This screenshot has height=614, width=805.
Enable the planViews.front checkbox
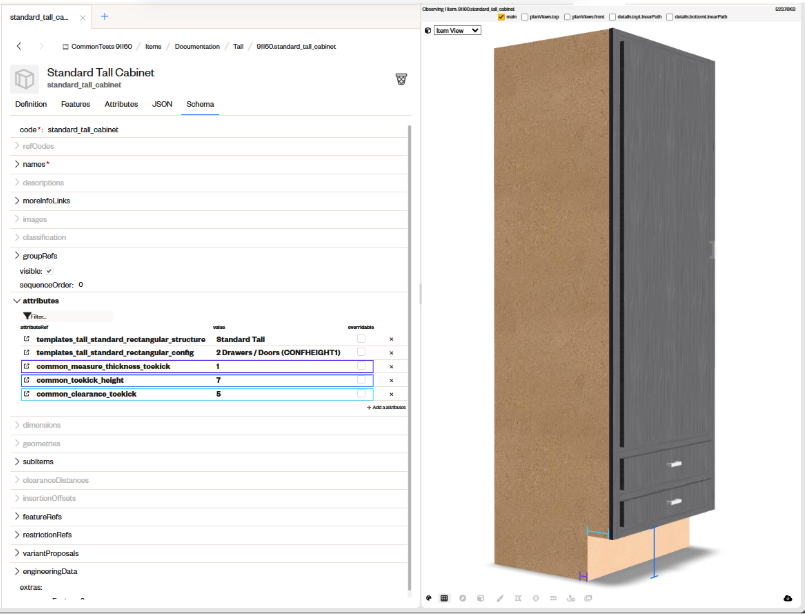tap(567, 17)
